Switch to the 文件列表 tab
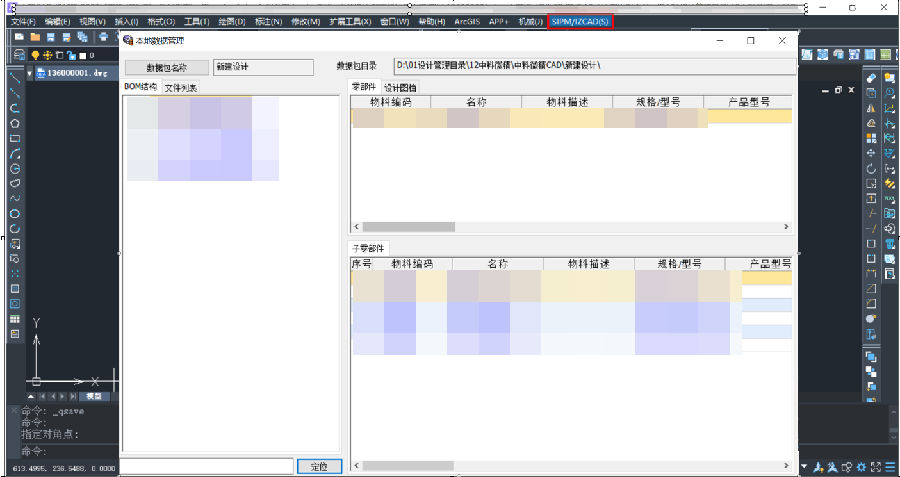Screen dimensions: 900x477 coord(181,88)
